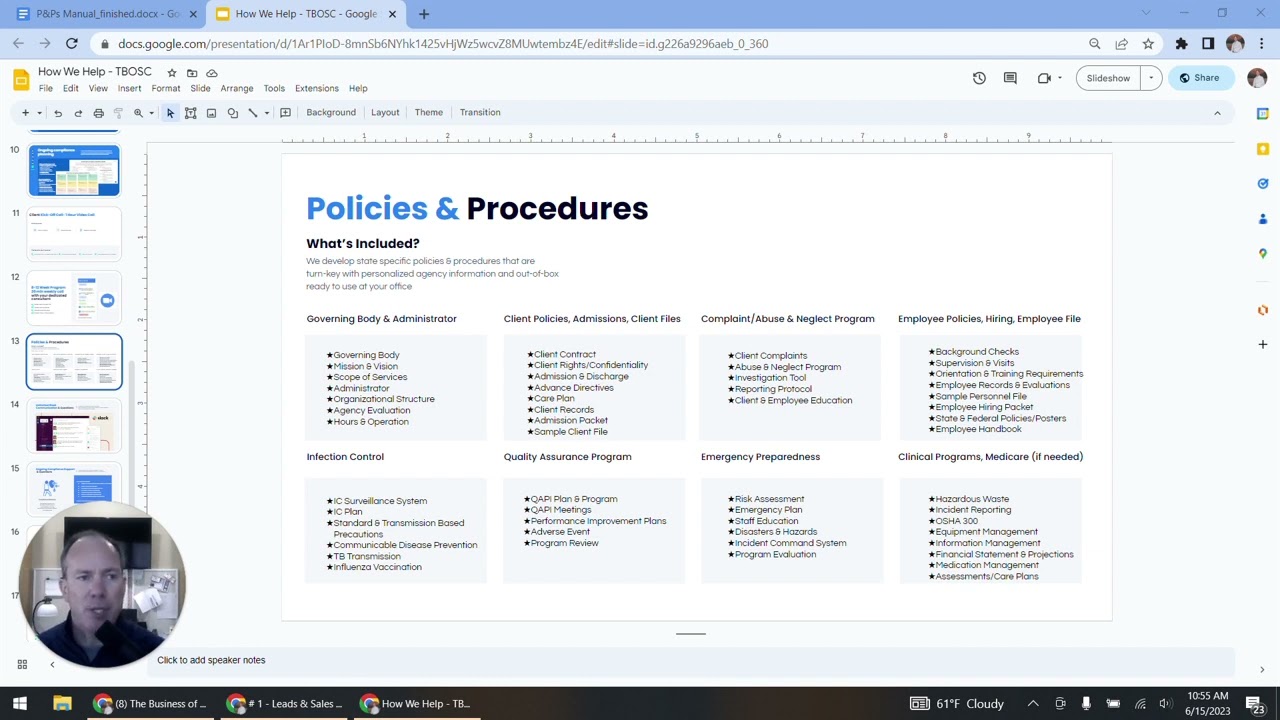
Task: Click the undo arrow in the toolbar
Action: 58,113
